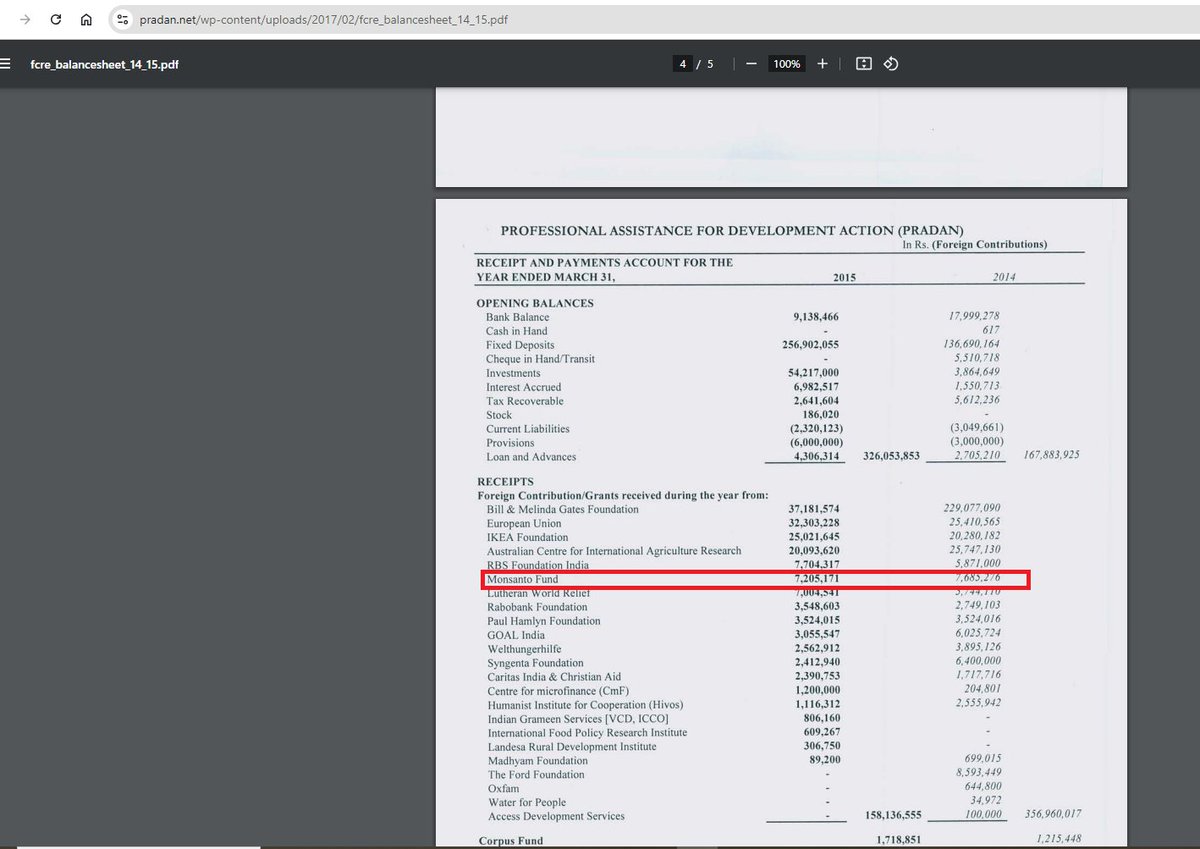The image size is (1200, 849).
Task: Click 'Monsanto Fund' row label
Action: [522, 579]
